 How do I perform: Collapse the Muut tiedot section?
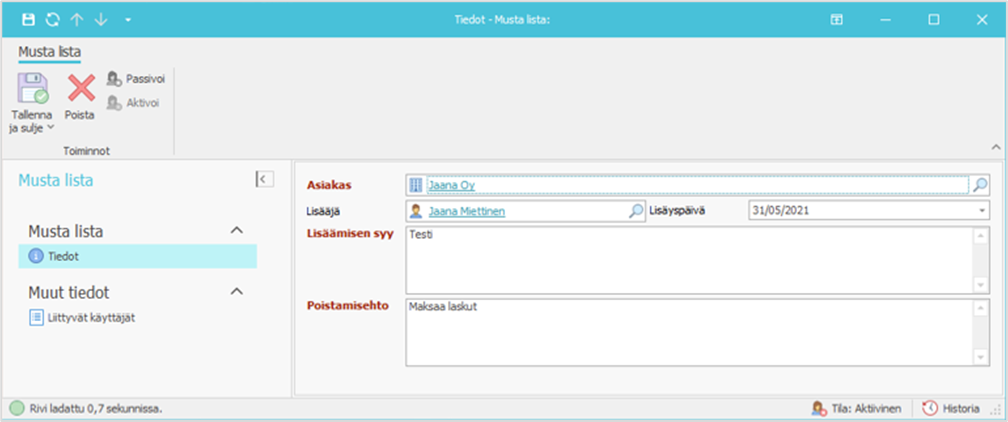[x=237, y=292]
